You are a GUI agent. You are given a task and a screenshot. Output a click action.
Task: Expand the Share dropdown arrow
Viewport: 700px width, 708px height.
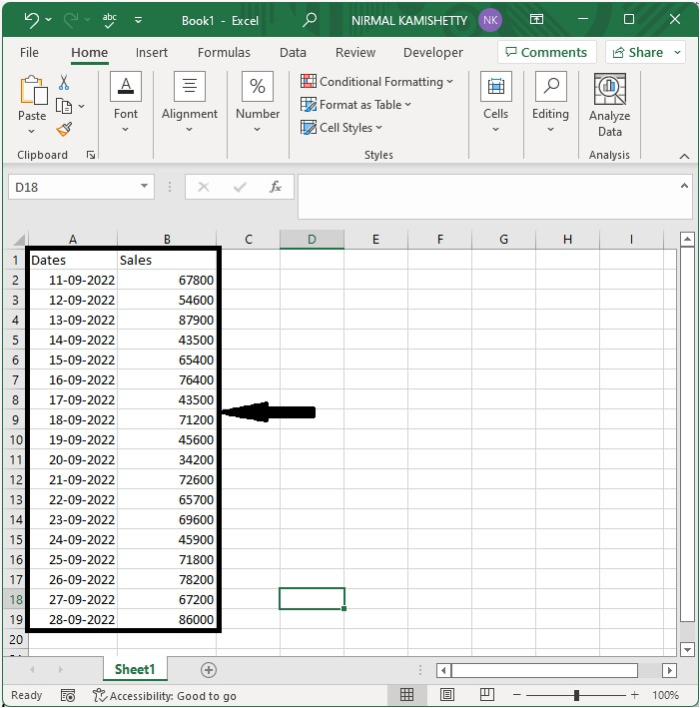677,52
